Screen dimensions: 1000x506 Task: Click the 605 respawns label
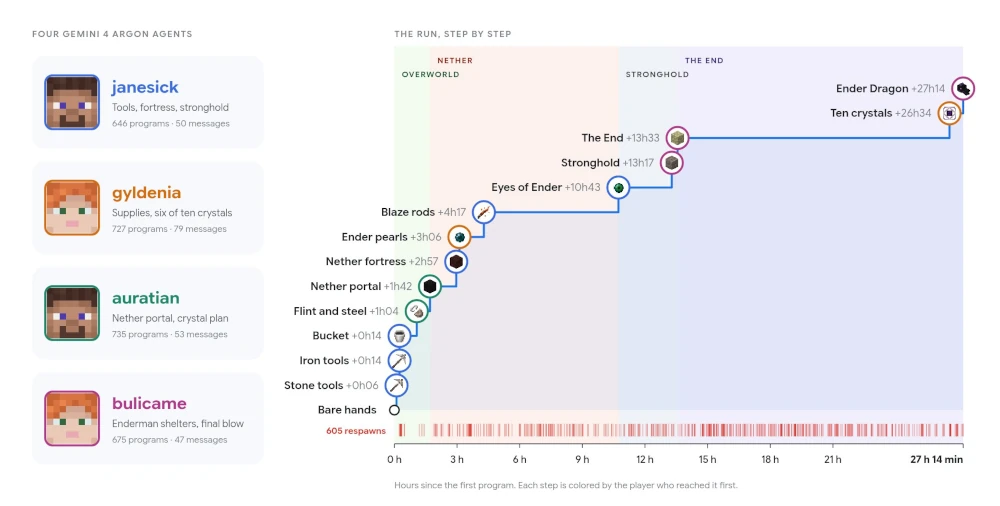pos(356,431)
